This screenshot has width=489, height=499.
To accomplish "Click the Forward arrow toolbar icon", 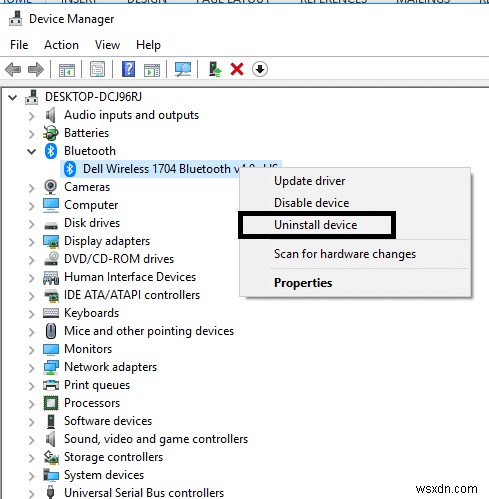I will point(36,70).
